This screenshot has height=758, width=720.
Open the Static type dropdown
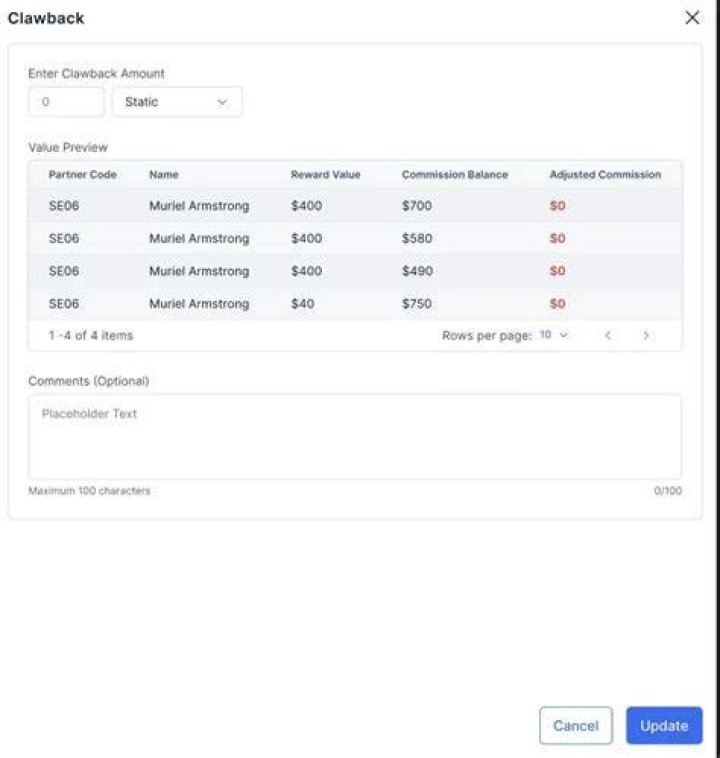click(177, 102)
